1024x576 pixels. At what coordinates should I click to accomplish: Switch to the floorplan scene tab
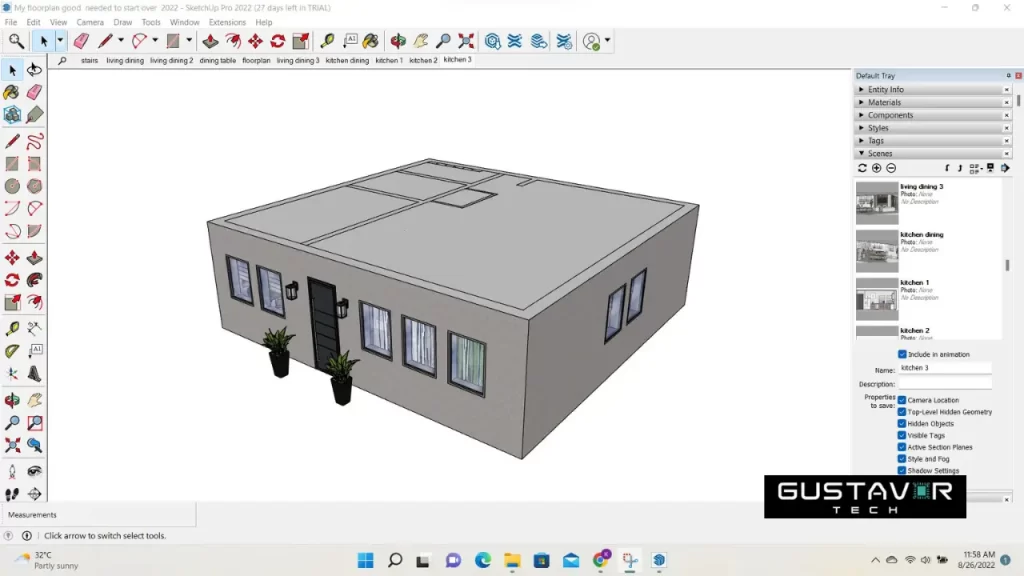coord(255,60)
